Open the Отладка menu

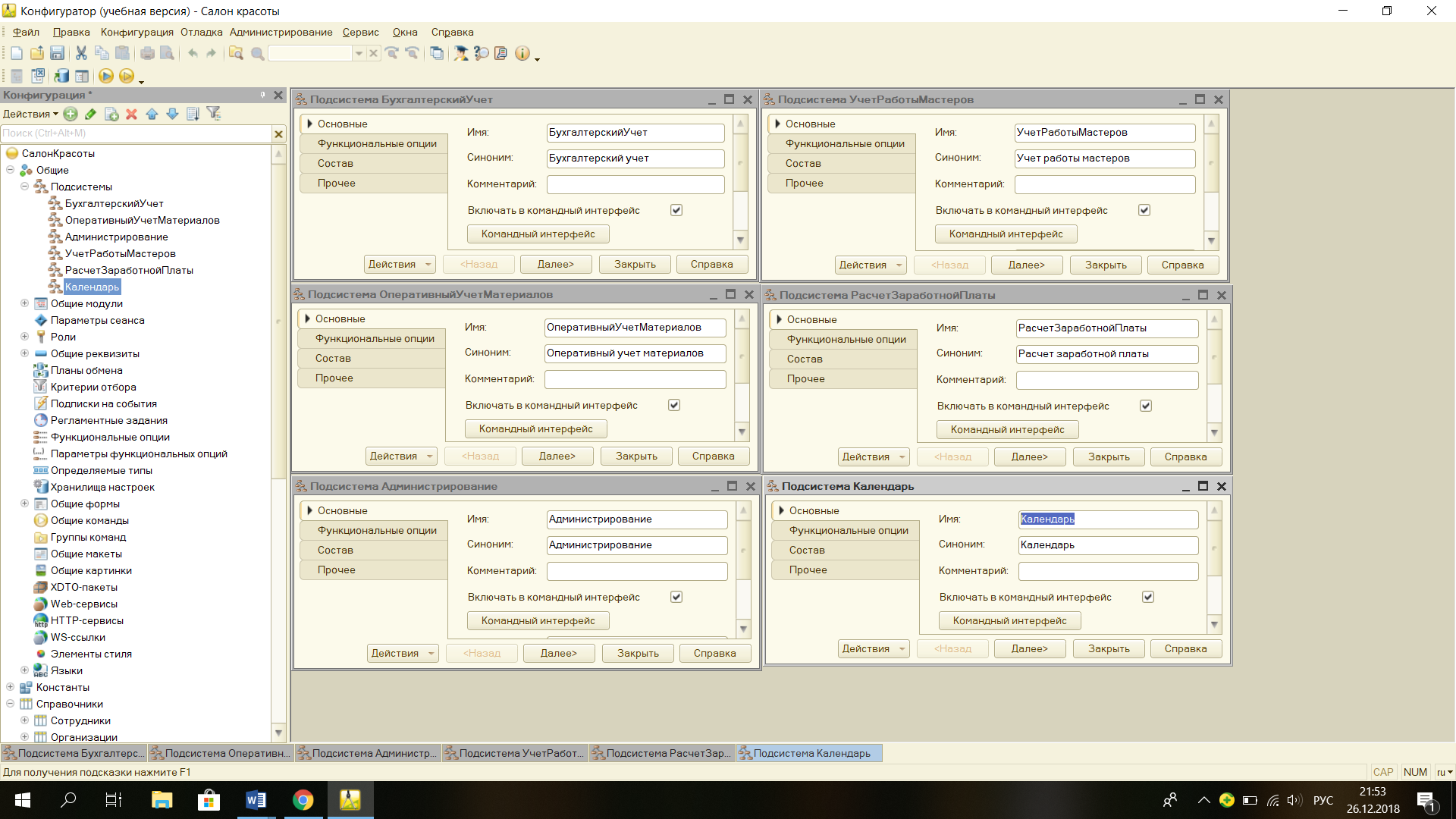click(202, 32)
